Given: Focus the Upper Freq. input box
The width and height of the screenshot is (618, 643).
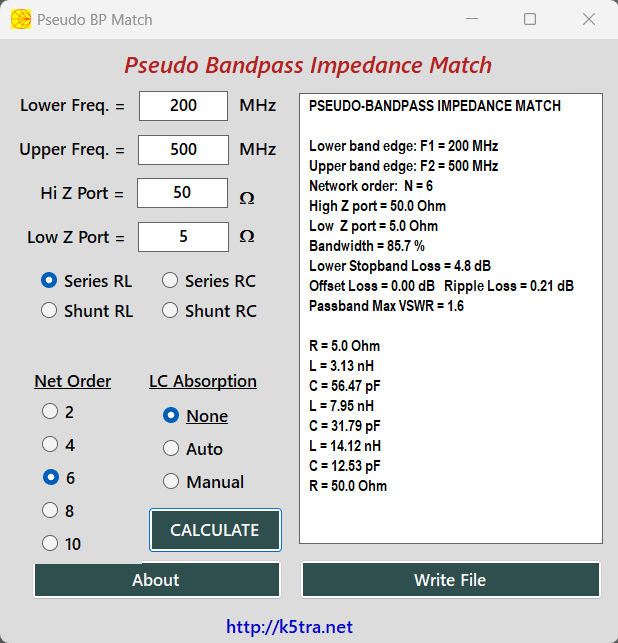Looking at the screenshot, I should 183,149.
